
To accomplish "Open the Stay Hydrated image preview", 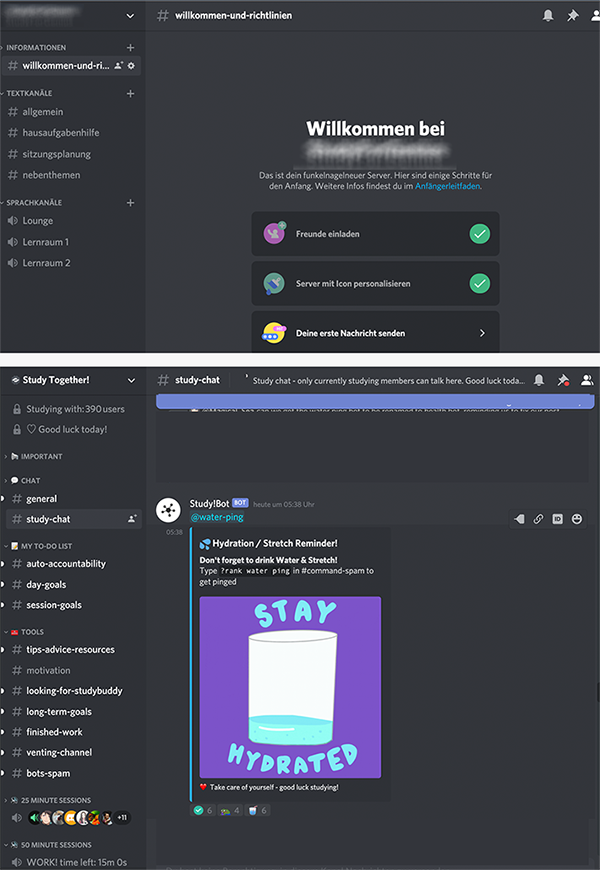I will [x=290, y=687].
